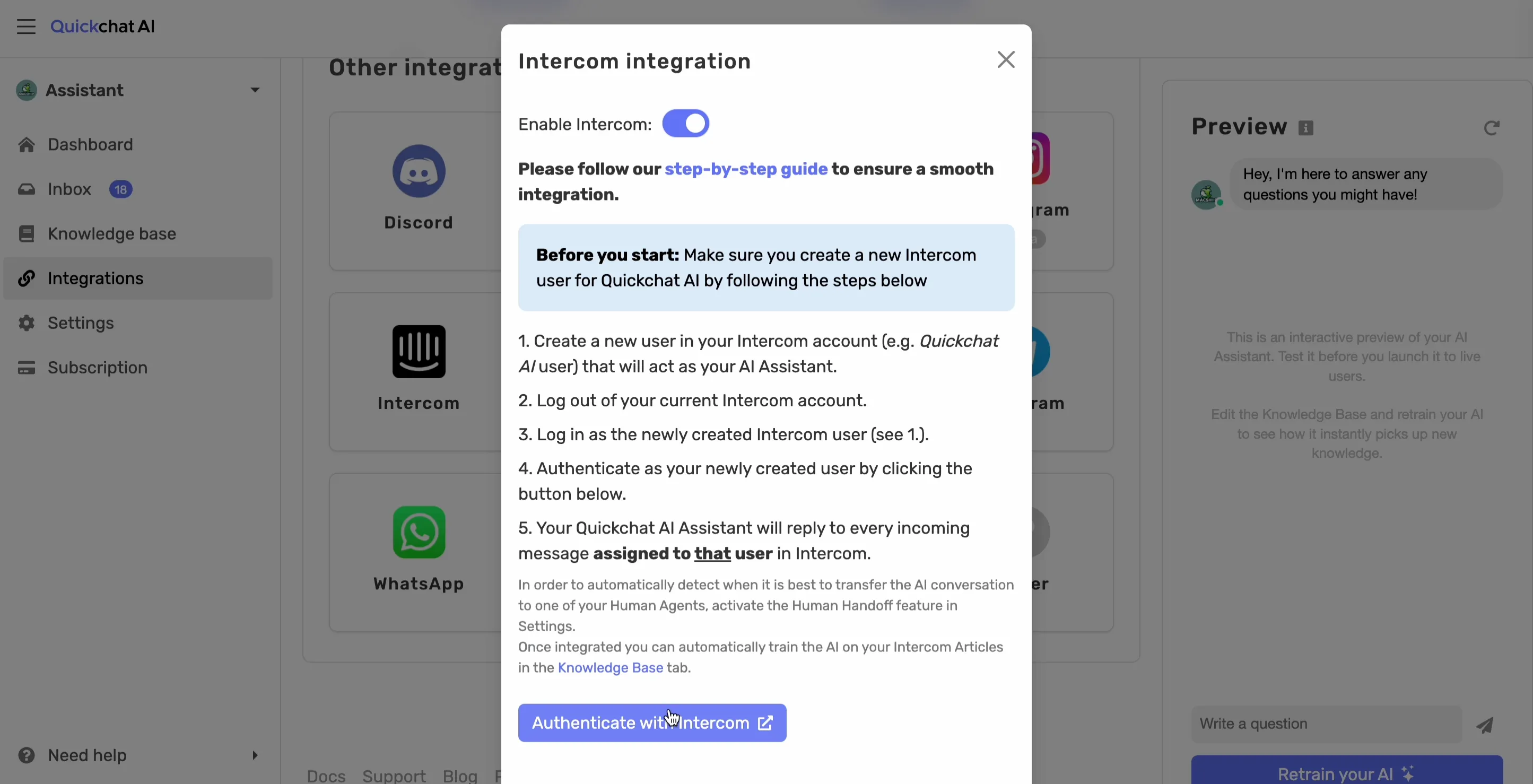Click the WhatsApp integration icon
Screen dimensions: 1533x784
[x=419, y=532]
